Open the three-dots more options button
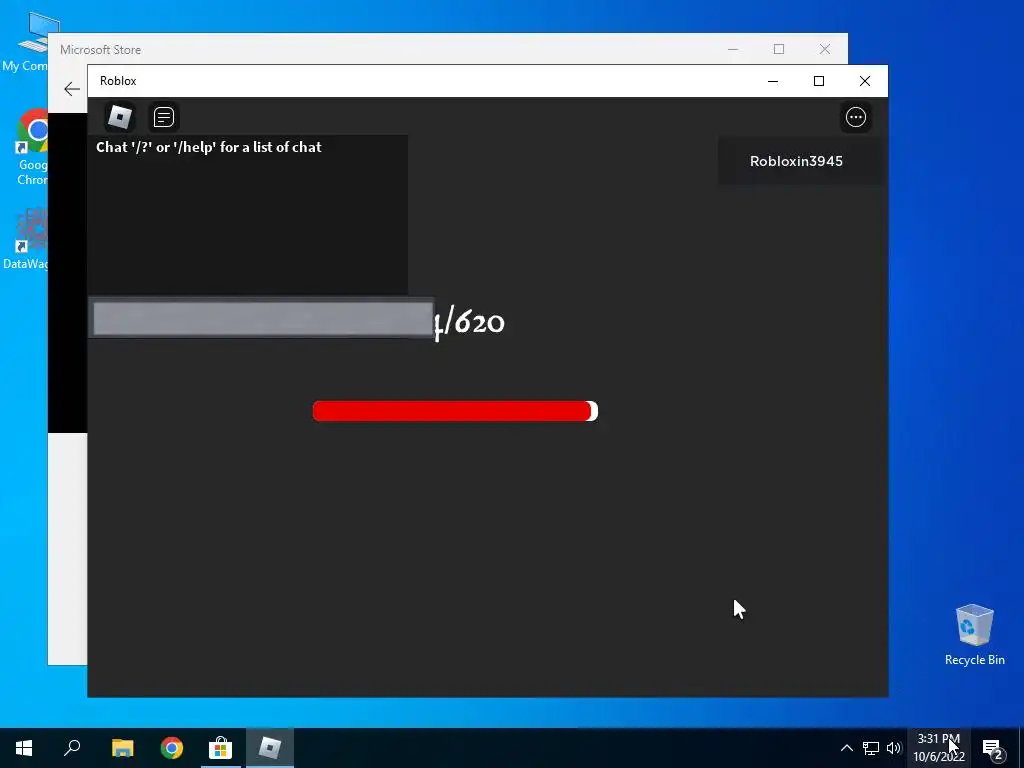 click(856, 117)
